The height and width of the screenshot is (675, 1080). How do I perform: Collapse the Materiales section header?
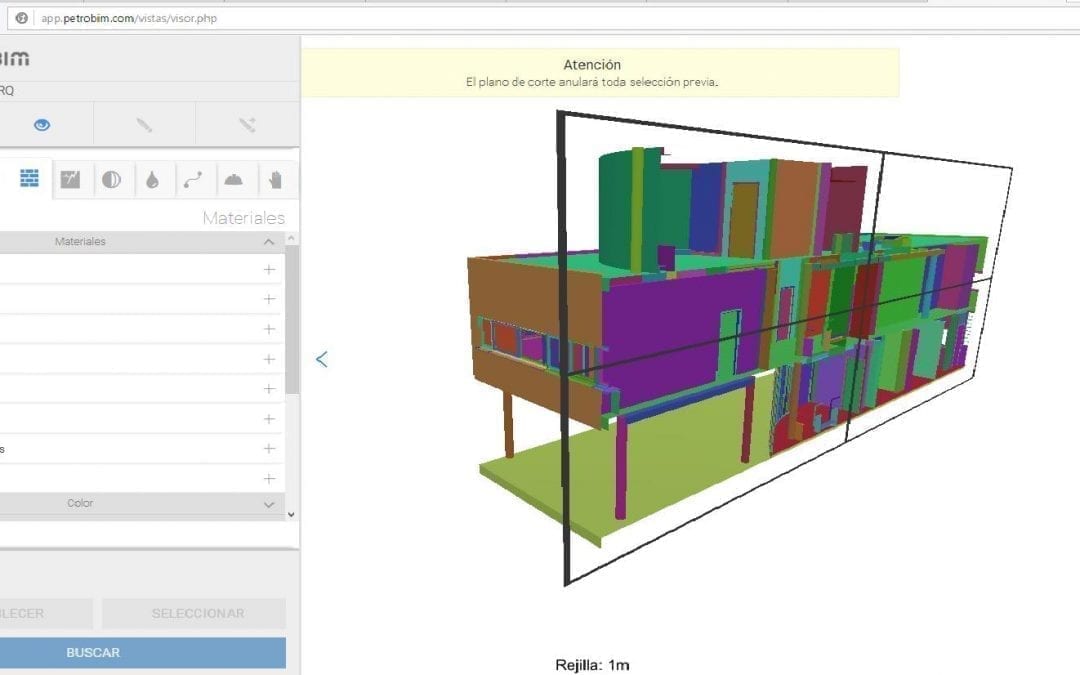point(268,241)
